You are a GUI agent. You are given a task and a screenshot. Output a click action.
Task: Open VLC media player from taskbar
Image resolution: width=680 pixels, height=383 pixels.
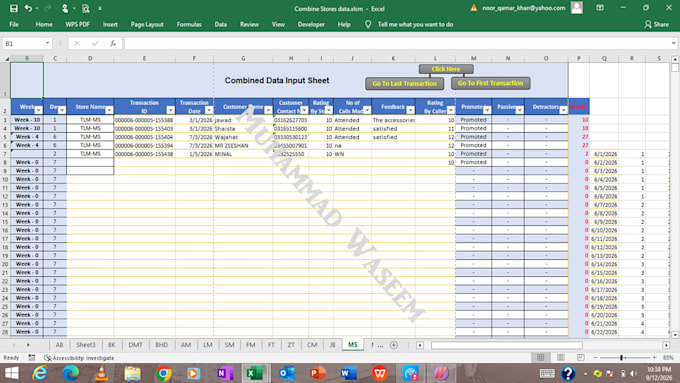click(101, 373)
